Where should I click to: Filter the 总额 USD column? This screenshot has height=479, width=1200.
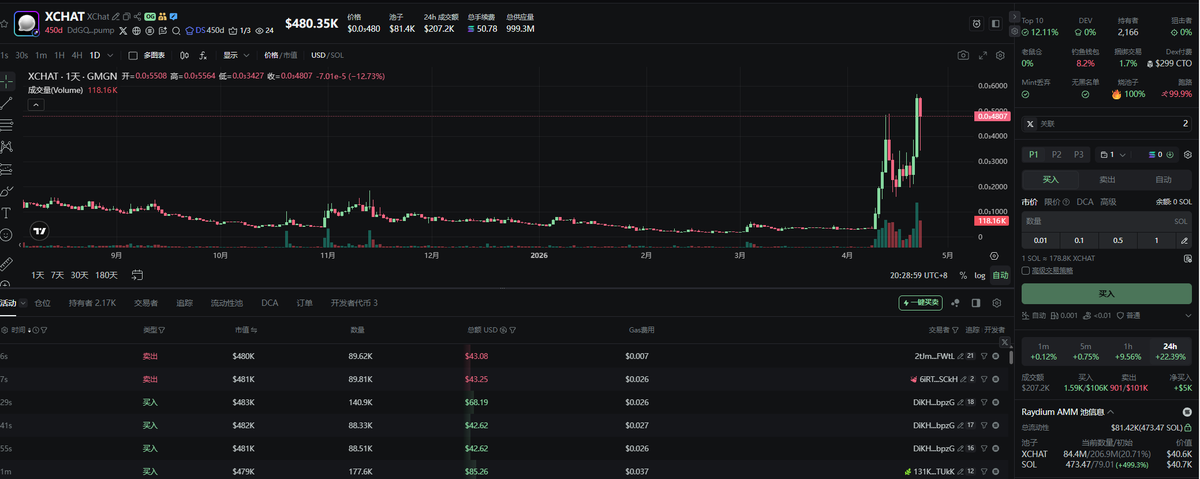513,330
